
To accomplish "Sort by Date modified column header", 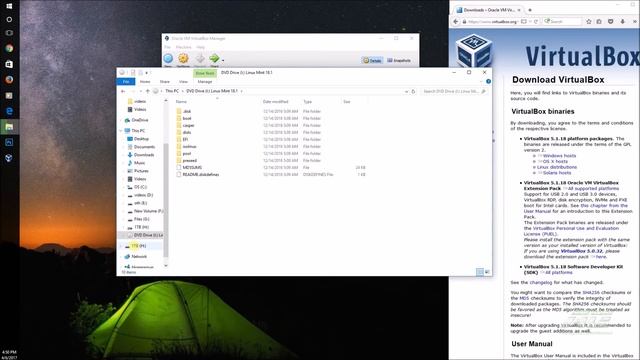I will pos(276,102).
